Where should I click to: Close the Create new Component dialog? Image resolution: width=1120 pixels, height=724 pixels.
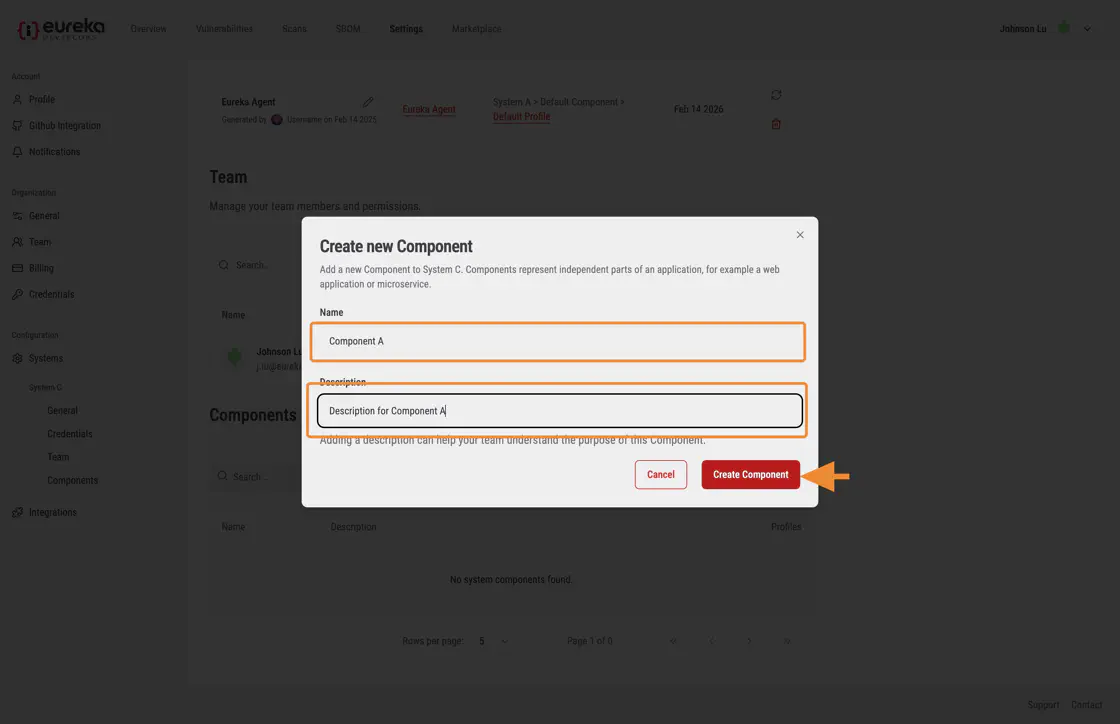point(799,235)
